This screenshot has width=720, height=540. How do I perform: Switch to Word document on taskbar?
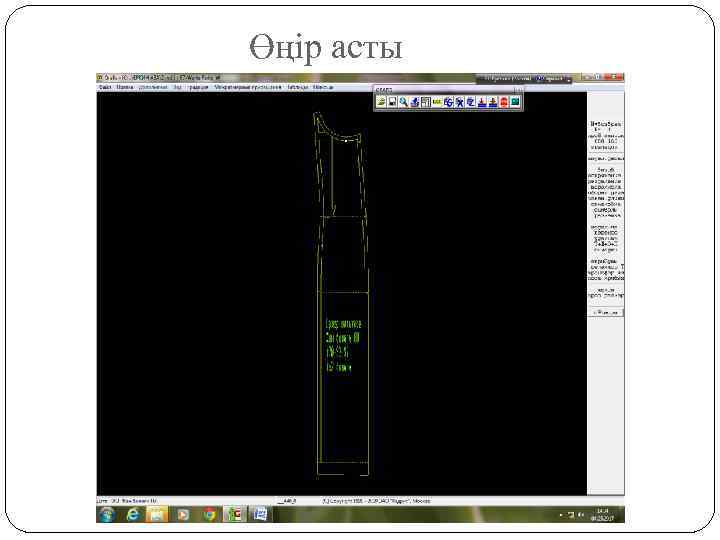pyautogui.click(x=260, y=515)
